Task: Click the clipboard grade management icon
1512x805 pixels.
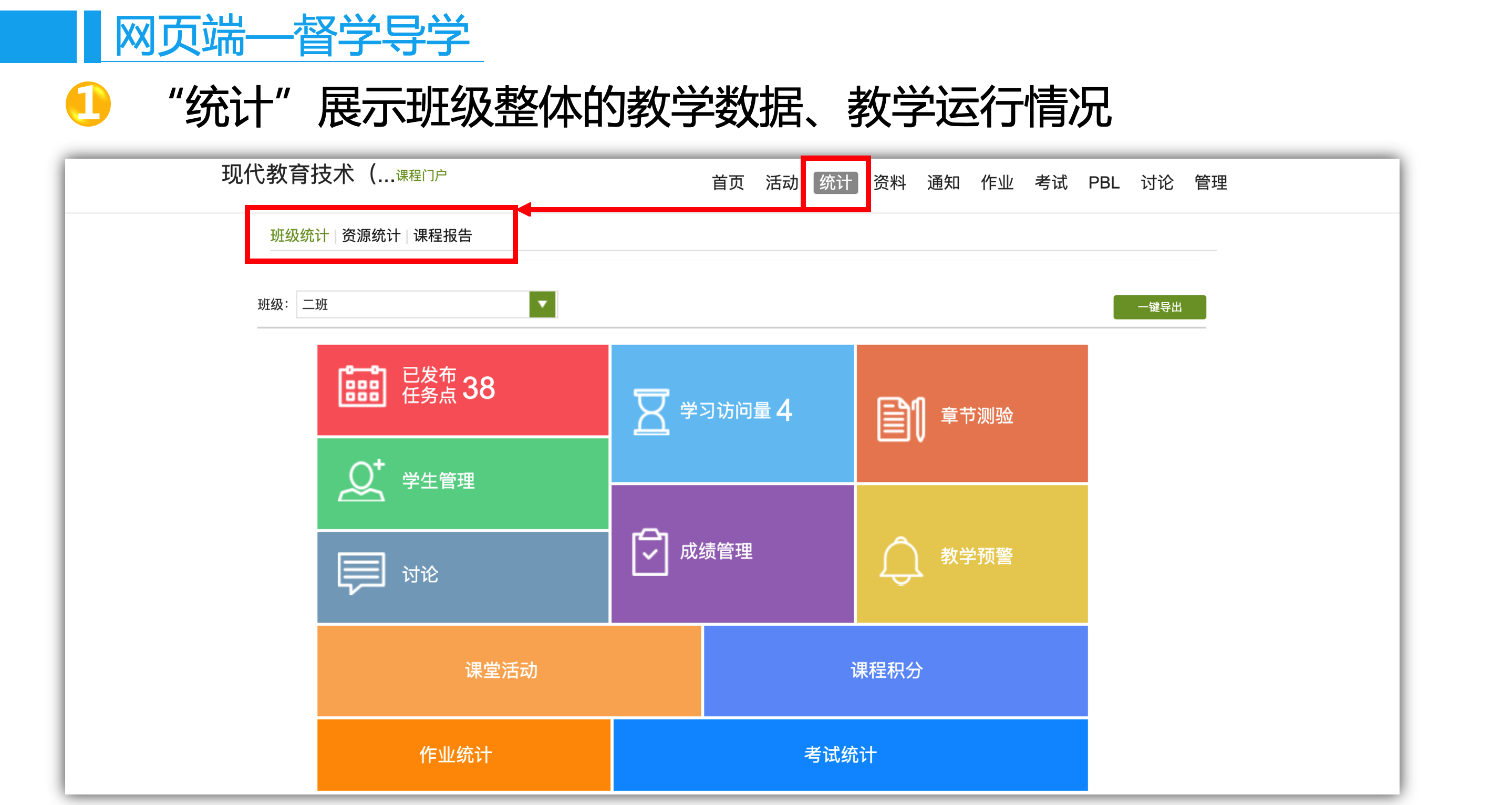Action: (649, 552)
